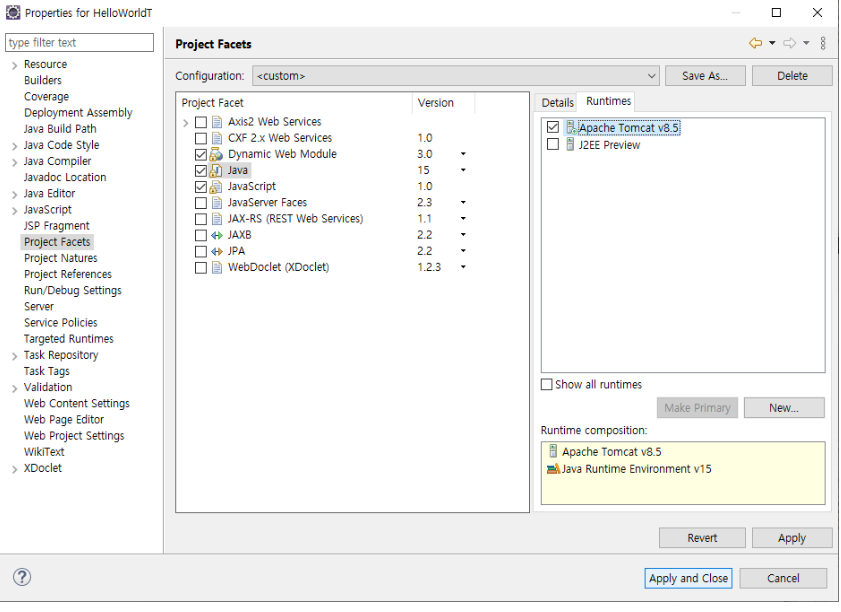Switch to the Runtimes tab

(x=608, y=101)
